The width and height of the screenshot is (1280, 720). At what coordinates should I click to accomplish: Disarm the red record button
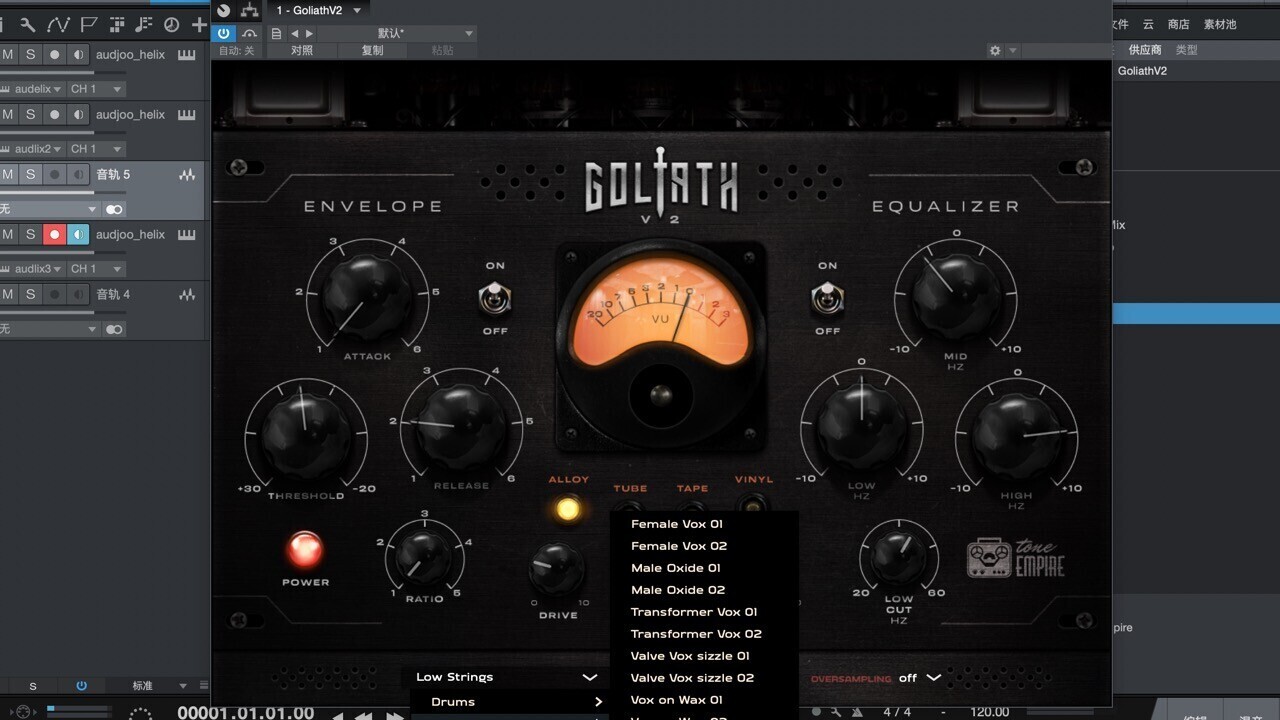point(54,235)
